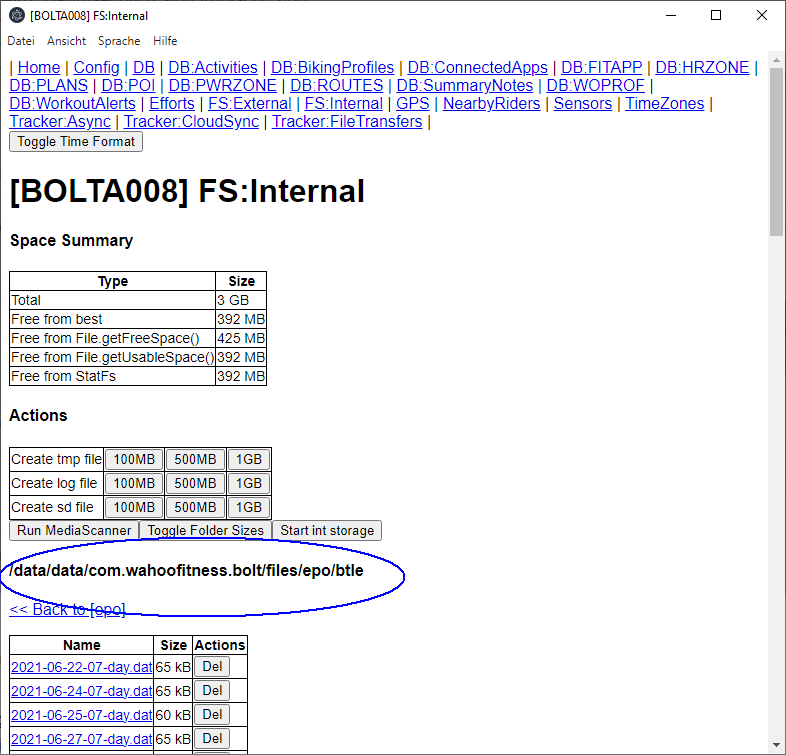Viewport: 786px width, 755px height.
Task: Open the DB:BikingProfiles link
Action: point(332,67)
